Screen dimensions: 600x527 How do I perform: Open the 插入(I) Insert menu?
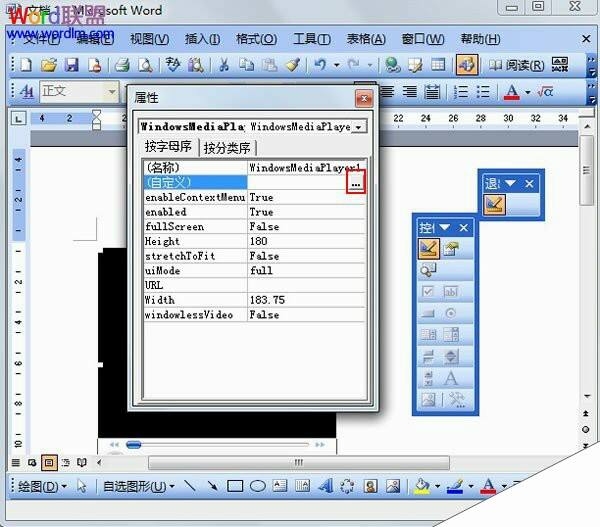tap(202, 39)
